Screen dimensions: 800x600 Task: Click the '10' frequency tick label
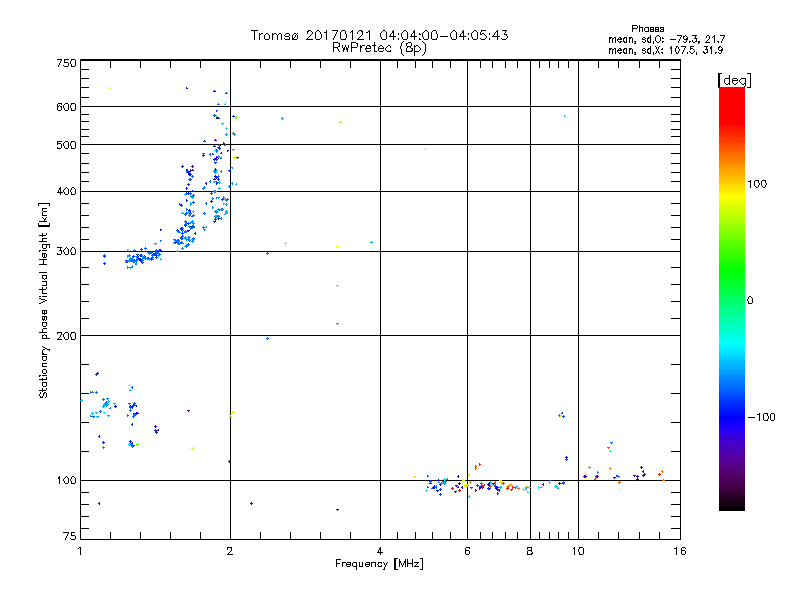[x=578, y=551]
